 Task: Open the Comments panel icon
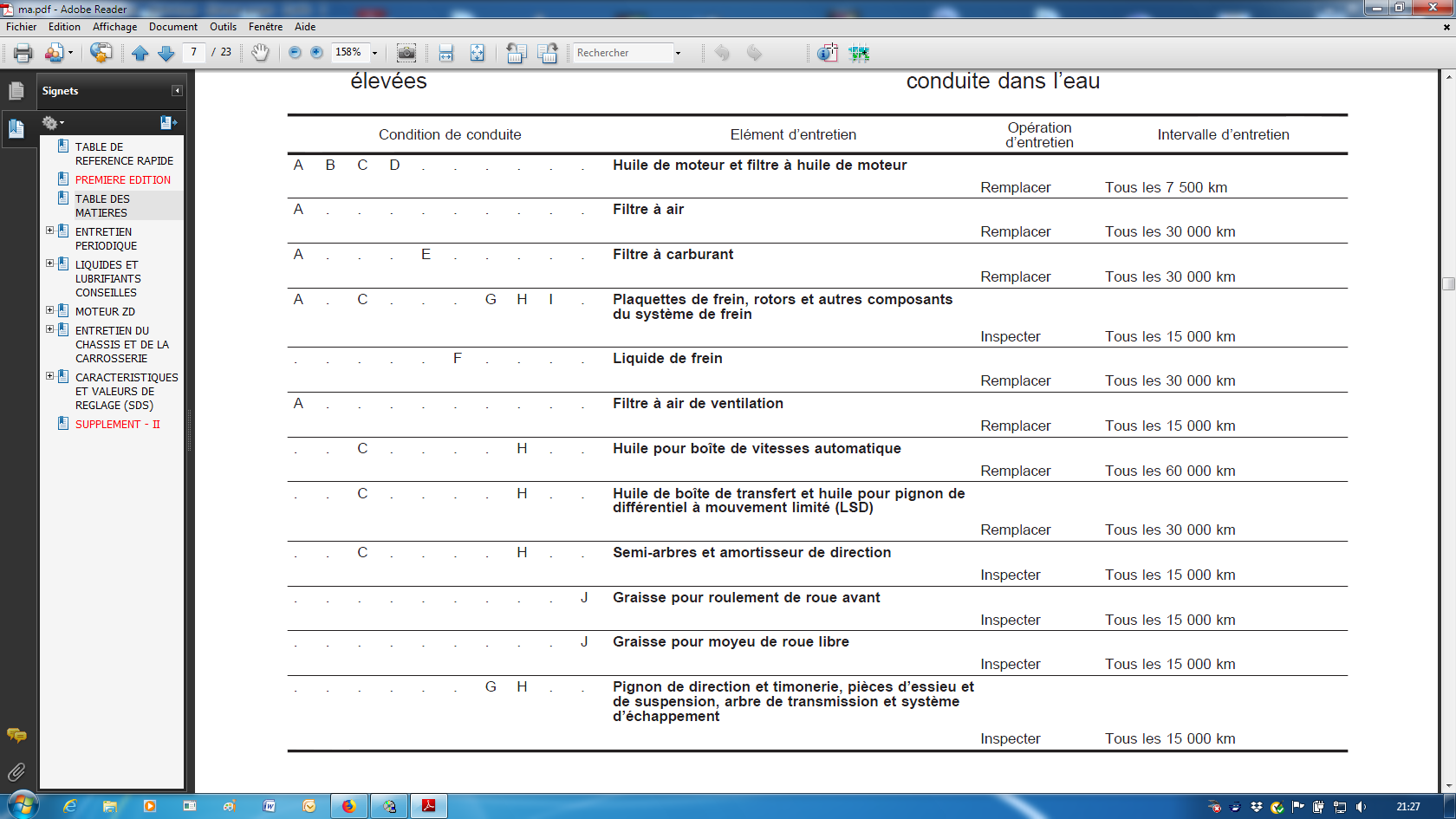pos(16,735)
